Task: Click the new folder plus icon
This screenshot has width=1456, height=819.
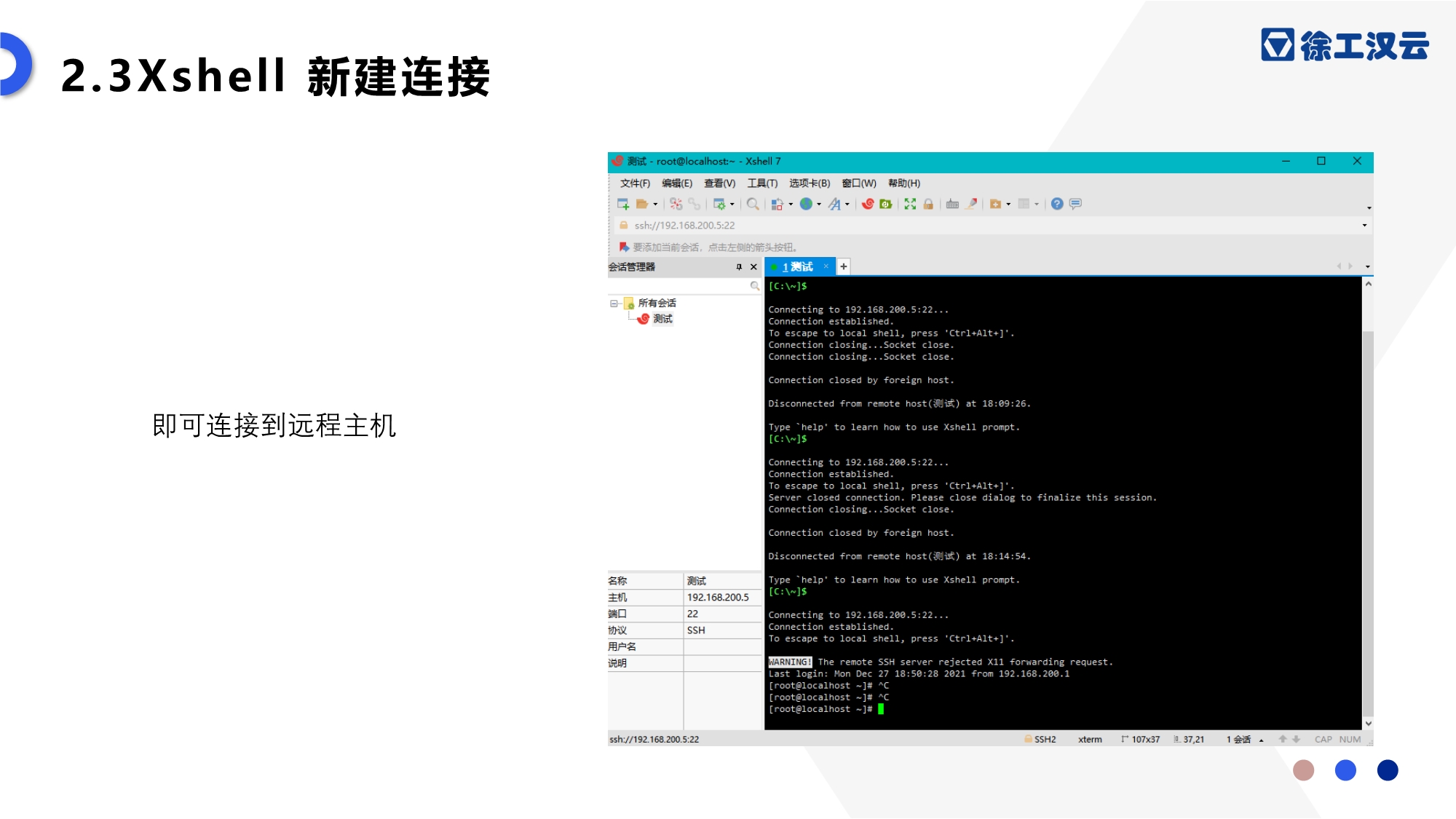Action: click(995, 204)
